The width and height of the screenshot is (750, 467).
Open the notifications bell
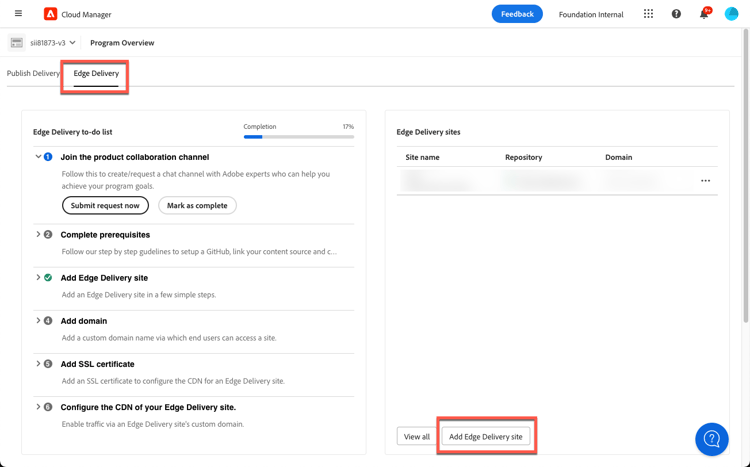click(x=704, y=14)
